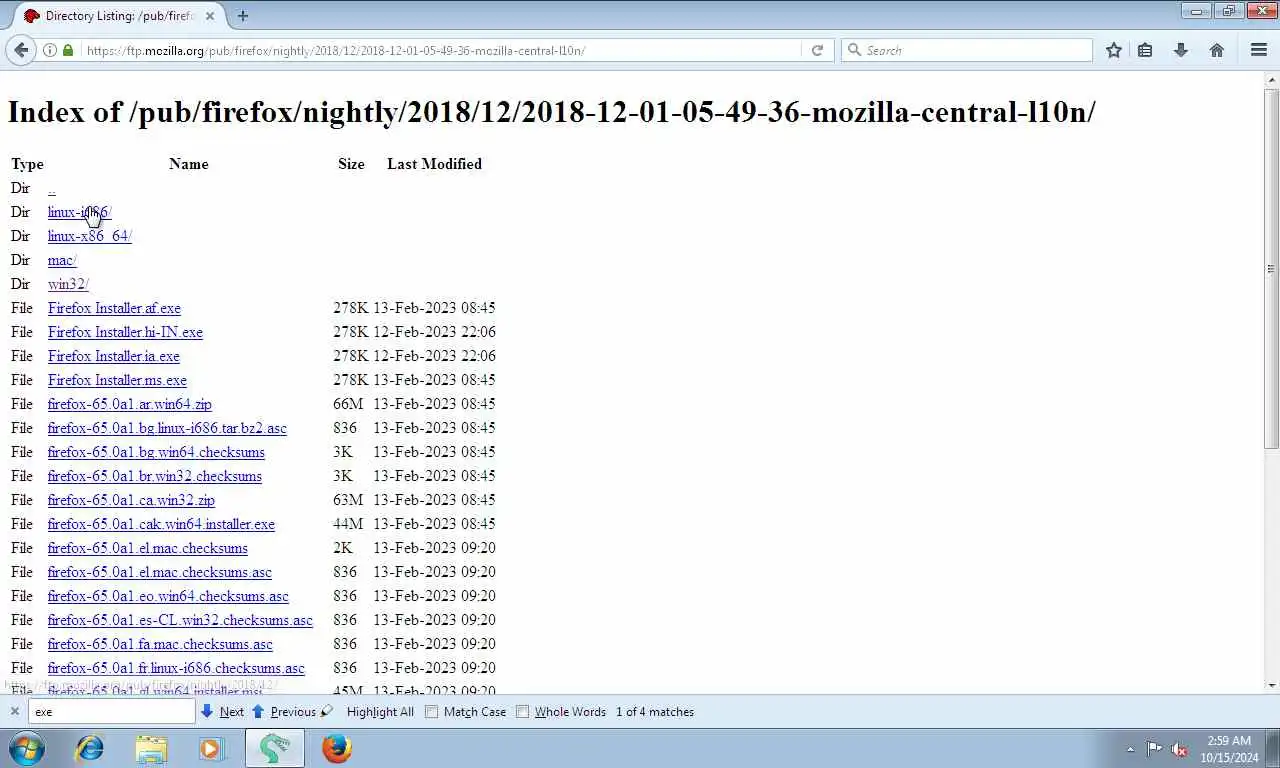Show hidden tray icons arrow

tap(1130, 749)
